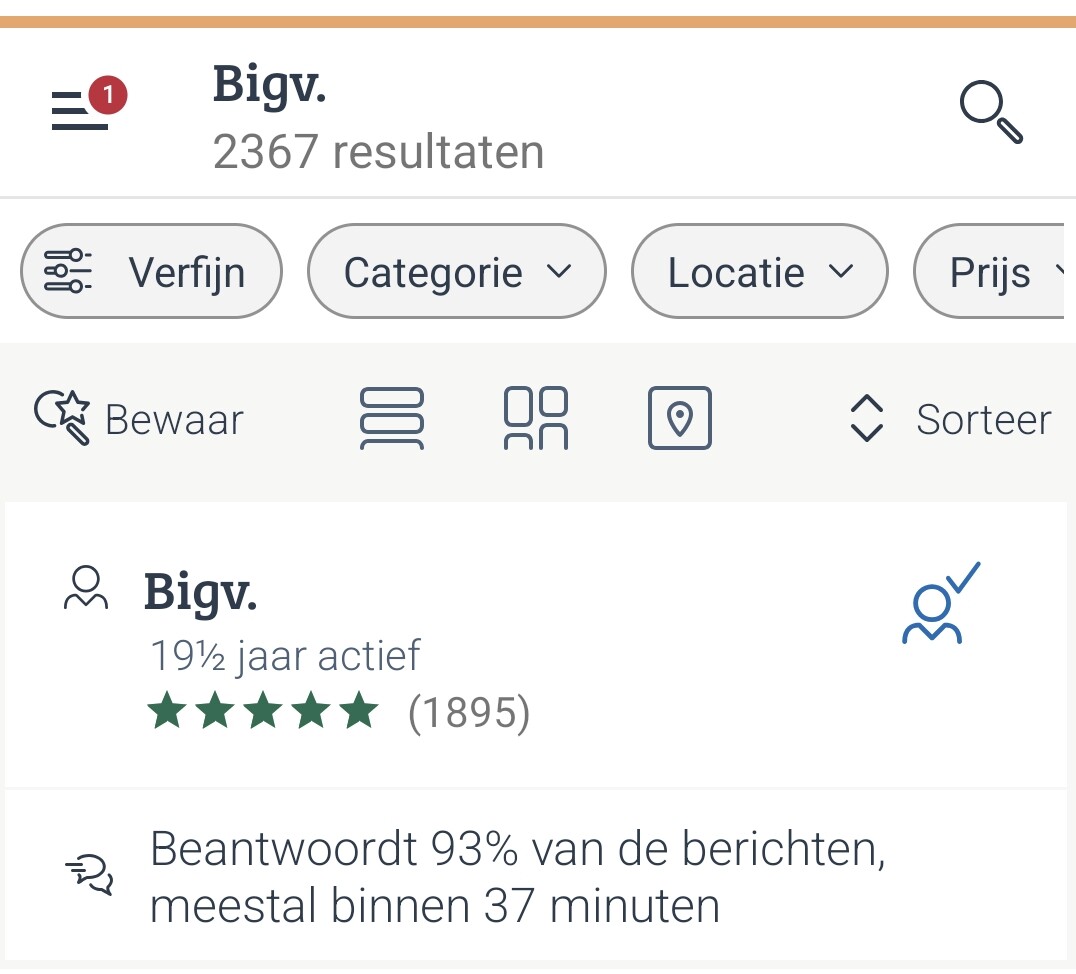Switch to list view layout
1076x974 pixels.
pos(391,418)
